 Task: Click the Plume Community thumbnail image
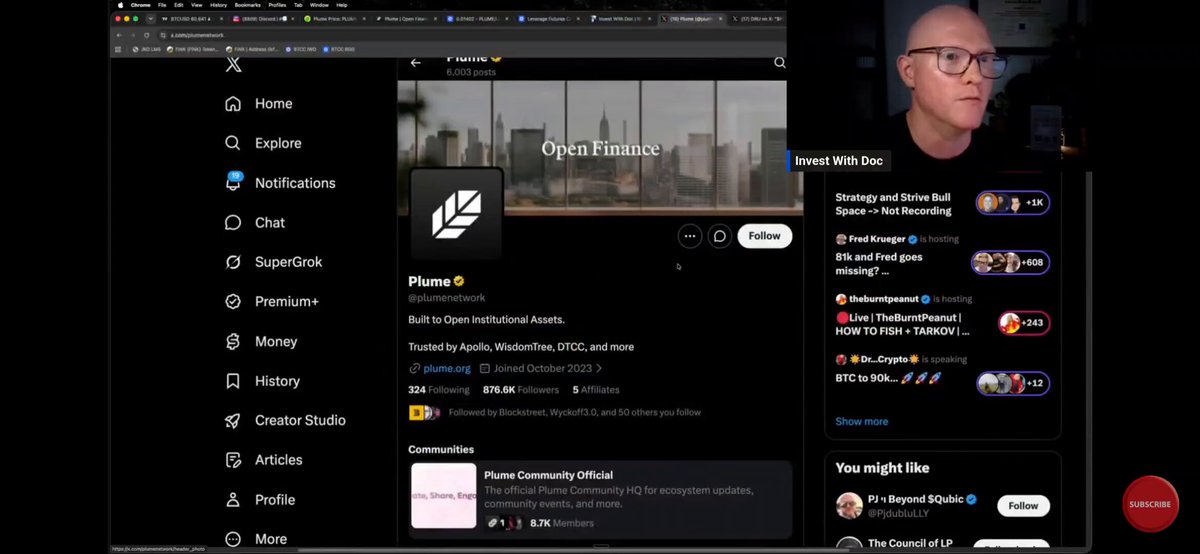pos(443,496)
